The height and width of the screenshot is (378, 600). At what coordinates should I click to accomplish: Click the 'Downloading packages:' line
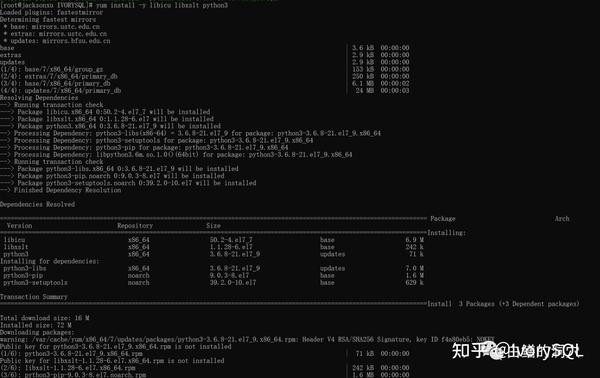point(38,332)
